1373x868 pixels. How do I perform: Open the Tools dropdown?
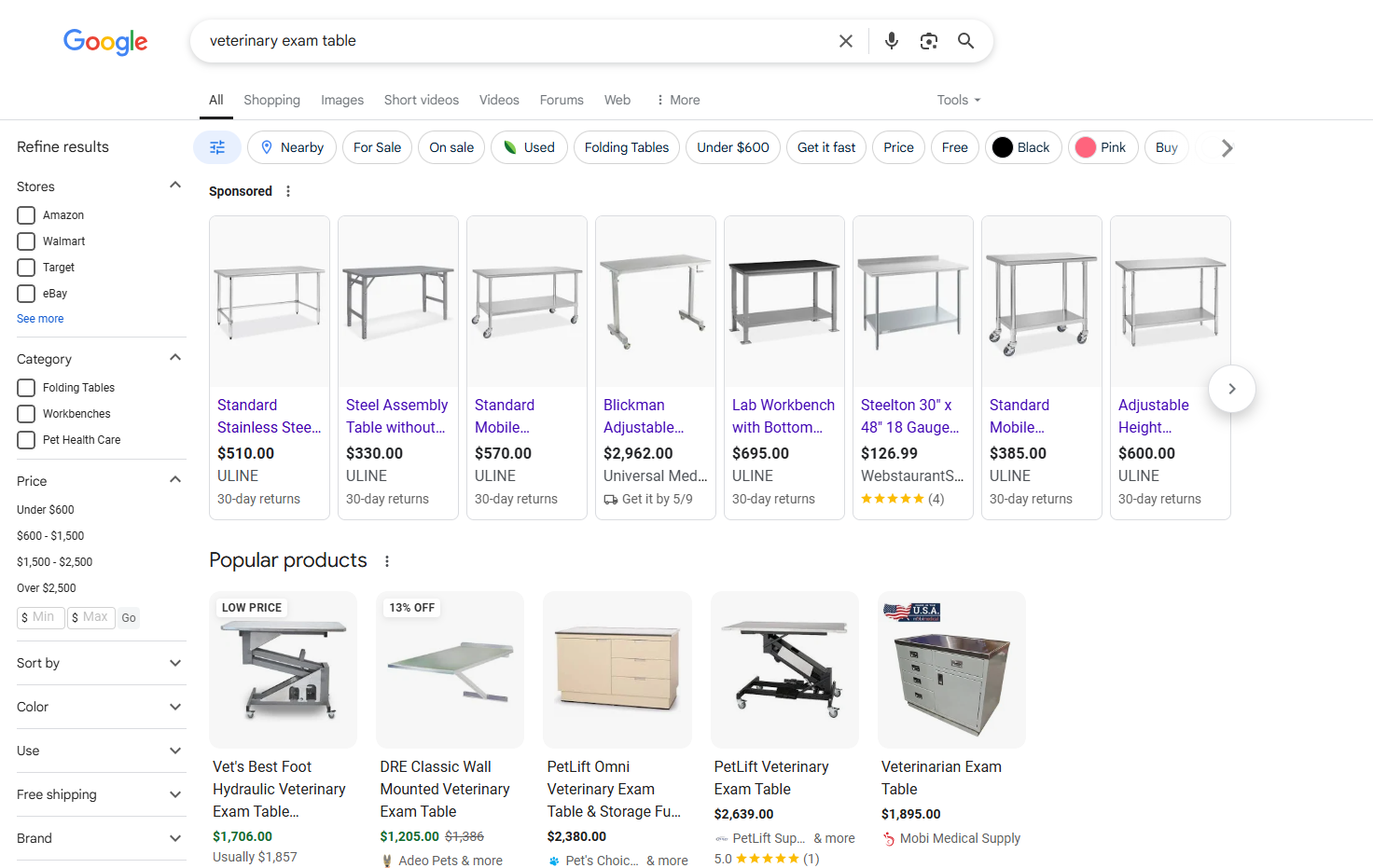pyautogui.click(x=958, y=100)
